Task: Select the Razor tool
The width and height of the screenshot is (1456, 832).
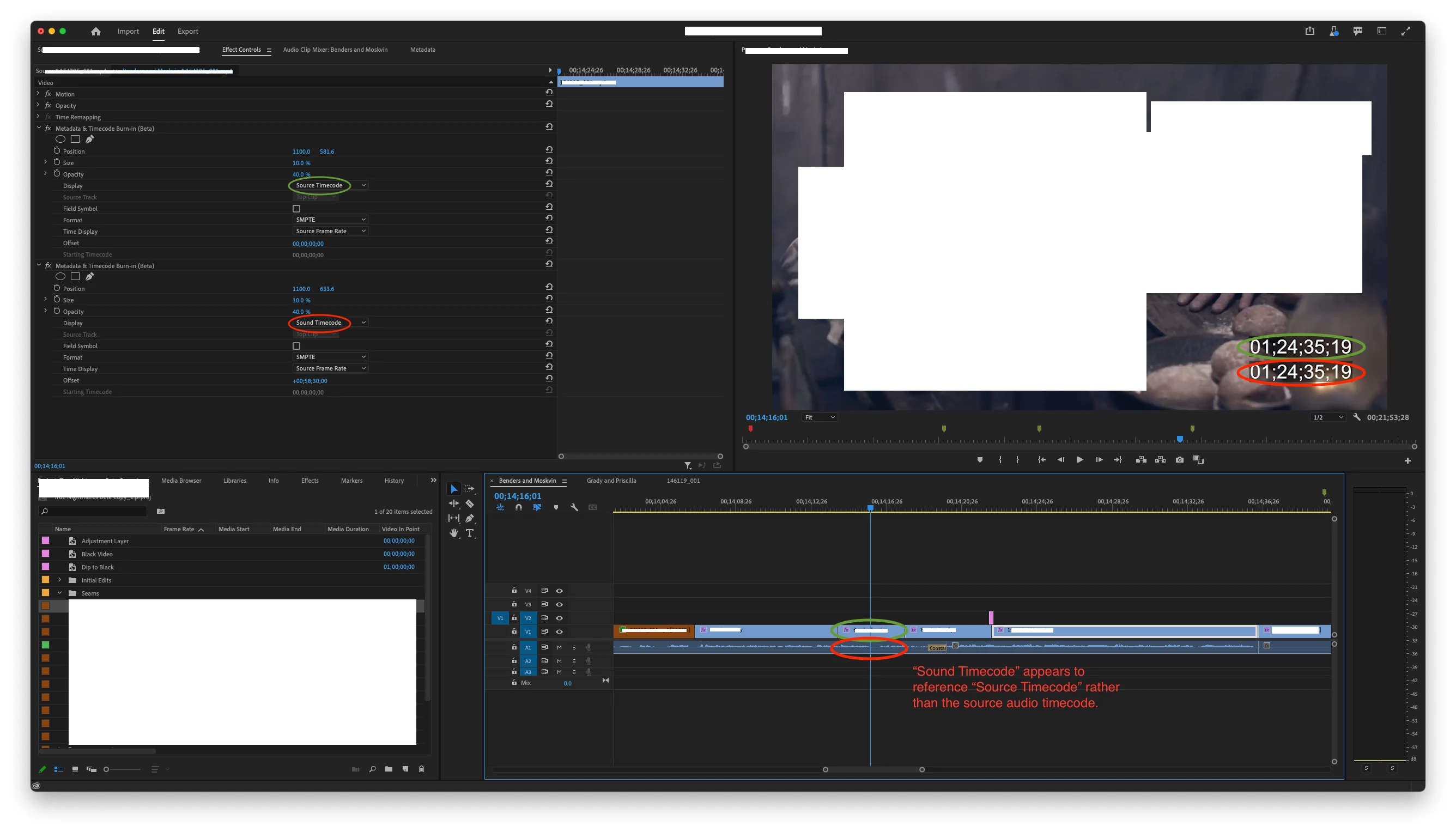Action: 469,503
